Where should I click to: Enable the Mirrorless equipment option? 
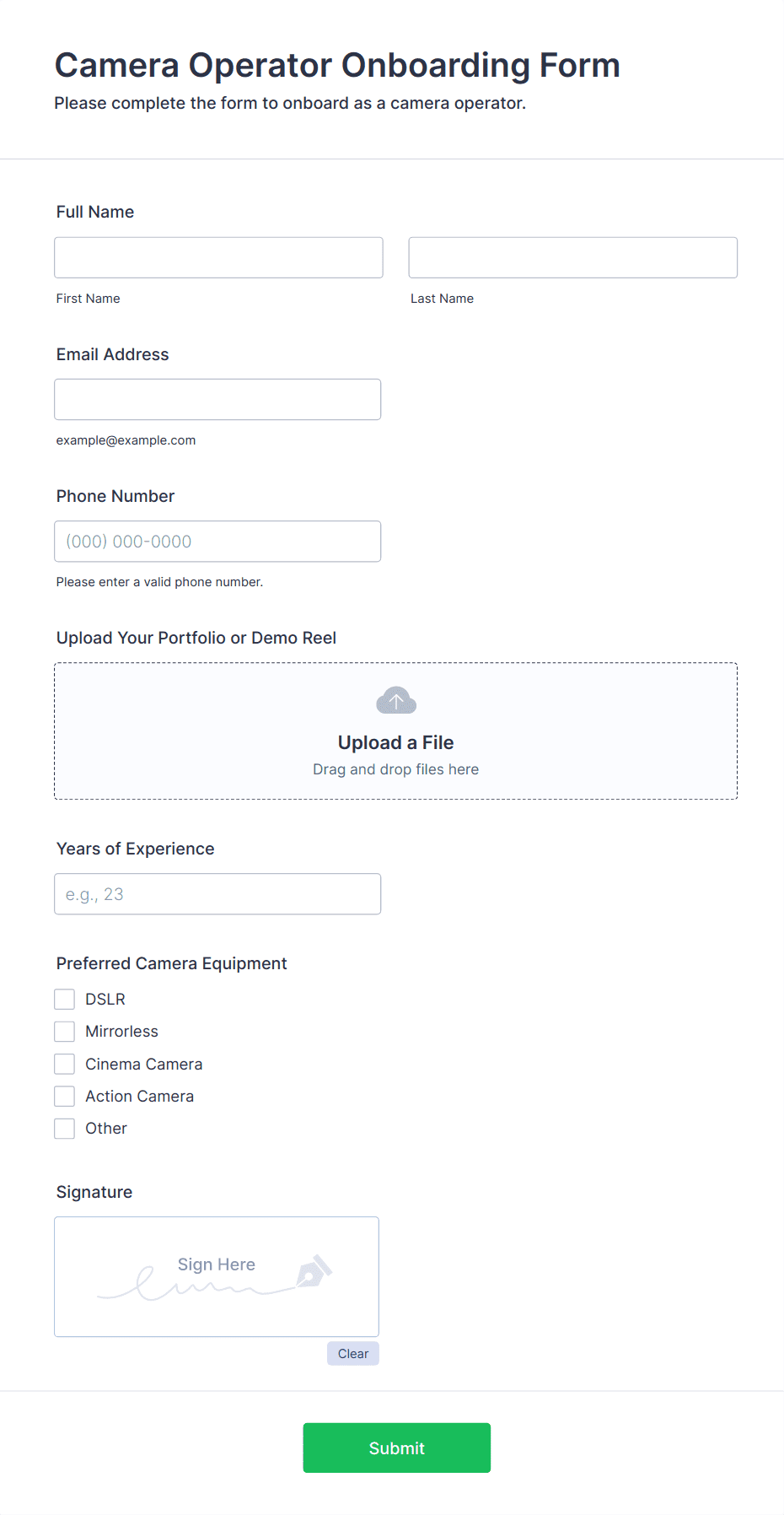pyautogui.click(x=65, y=1032)
